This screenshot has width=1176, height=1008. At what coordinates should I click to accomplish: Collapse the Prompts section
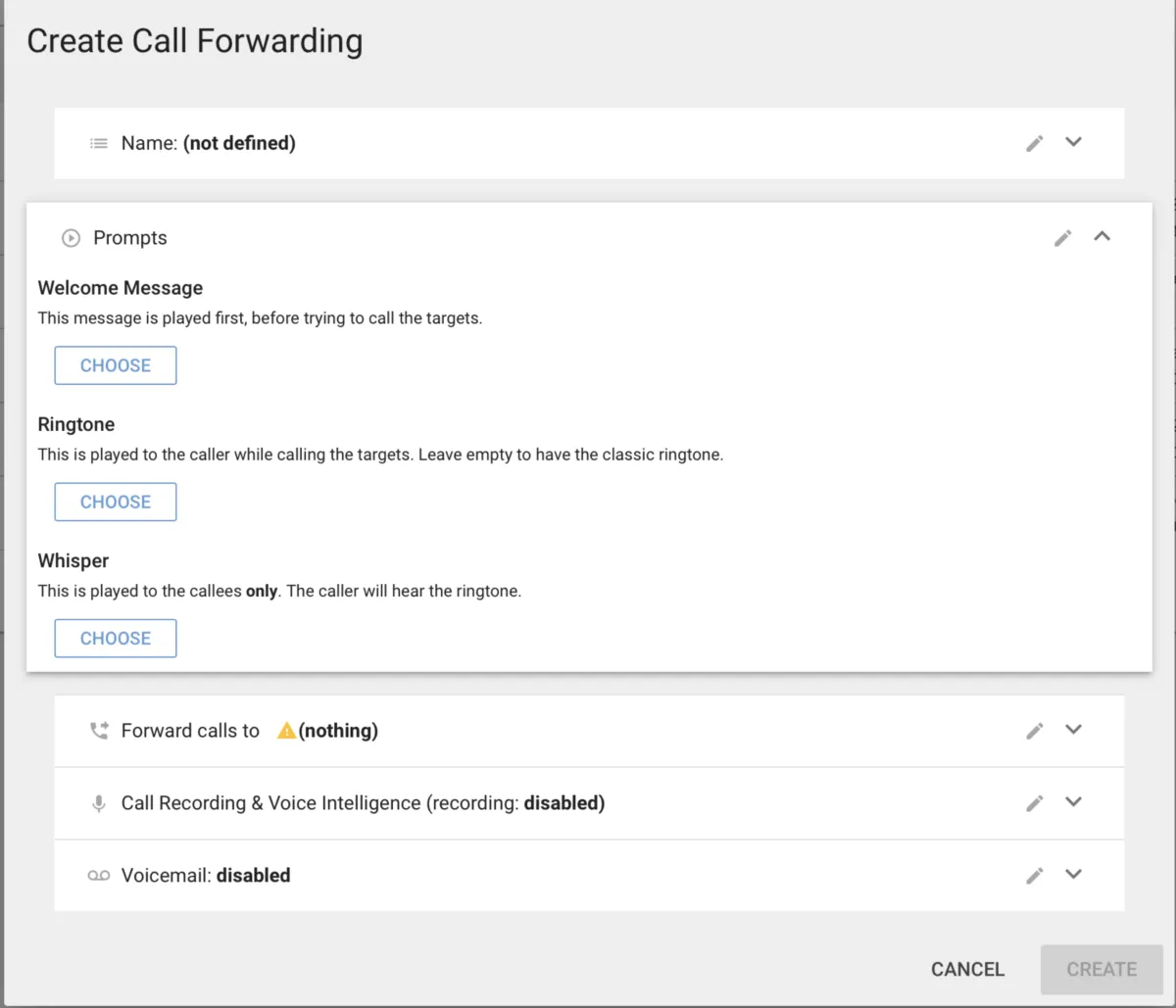1102,237
